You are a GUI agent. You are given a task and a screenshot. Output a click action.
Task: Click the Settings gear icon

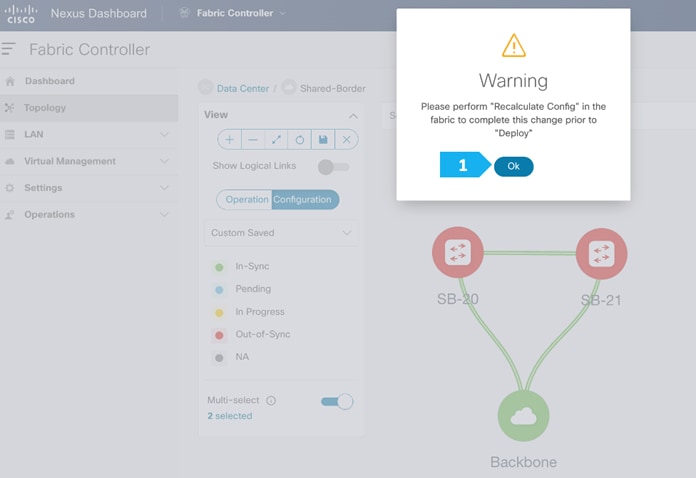(x=9, y=188)
